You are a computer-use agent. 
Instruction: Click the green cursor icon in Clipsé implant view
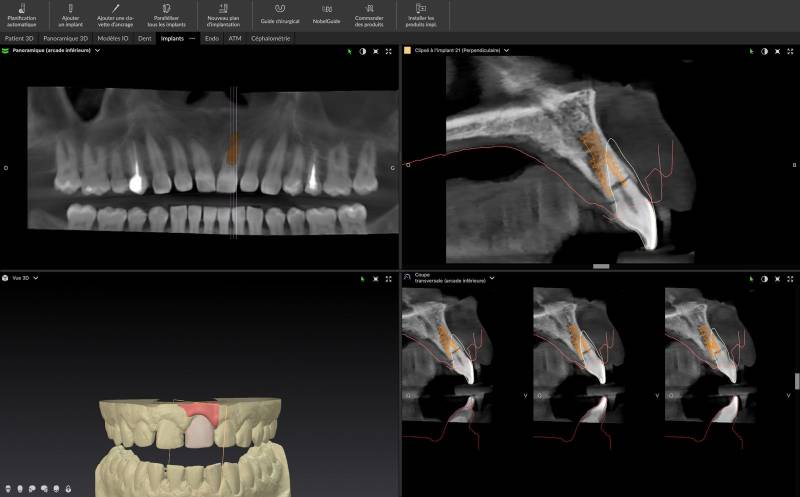point(752,52)
